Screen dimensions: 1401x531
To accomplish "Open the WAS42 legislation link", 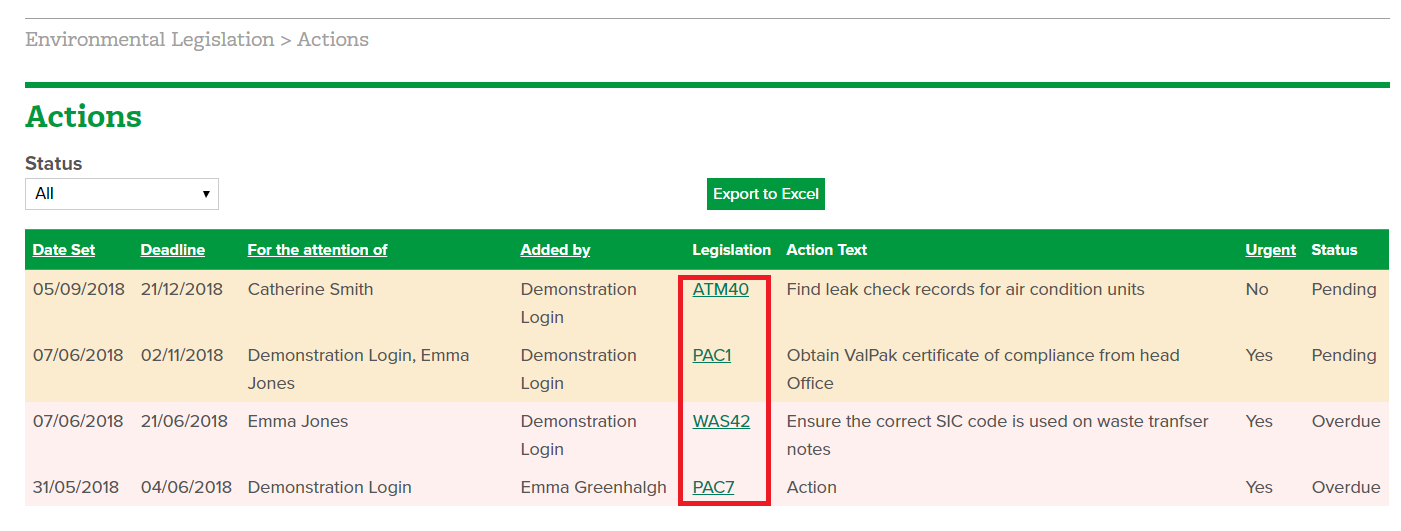I will 721,422.
